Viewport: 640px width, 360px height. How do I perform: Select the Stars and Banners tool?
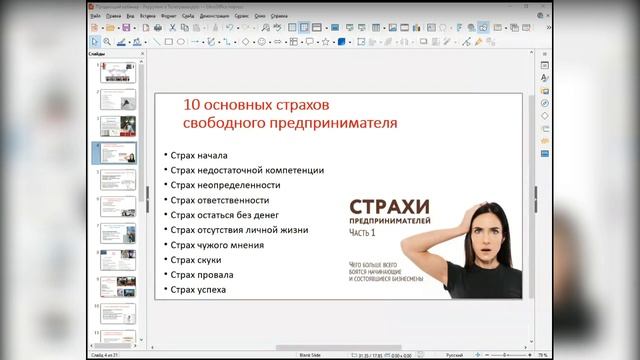325,42
